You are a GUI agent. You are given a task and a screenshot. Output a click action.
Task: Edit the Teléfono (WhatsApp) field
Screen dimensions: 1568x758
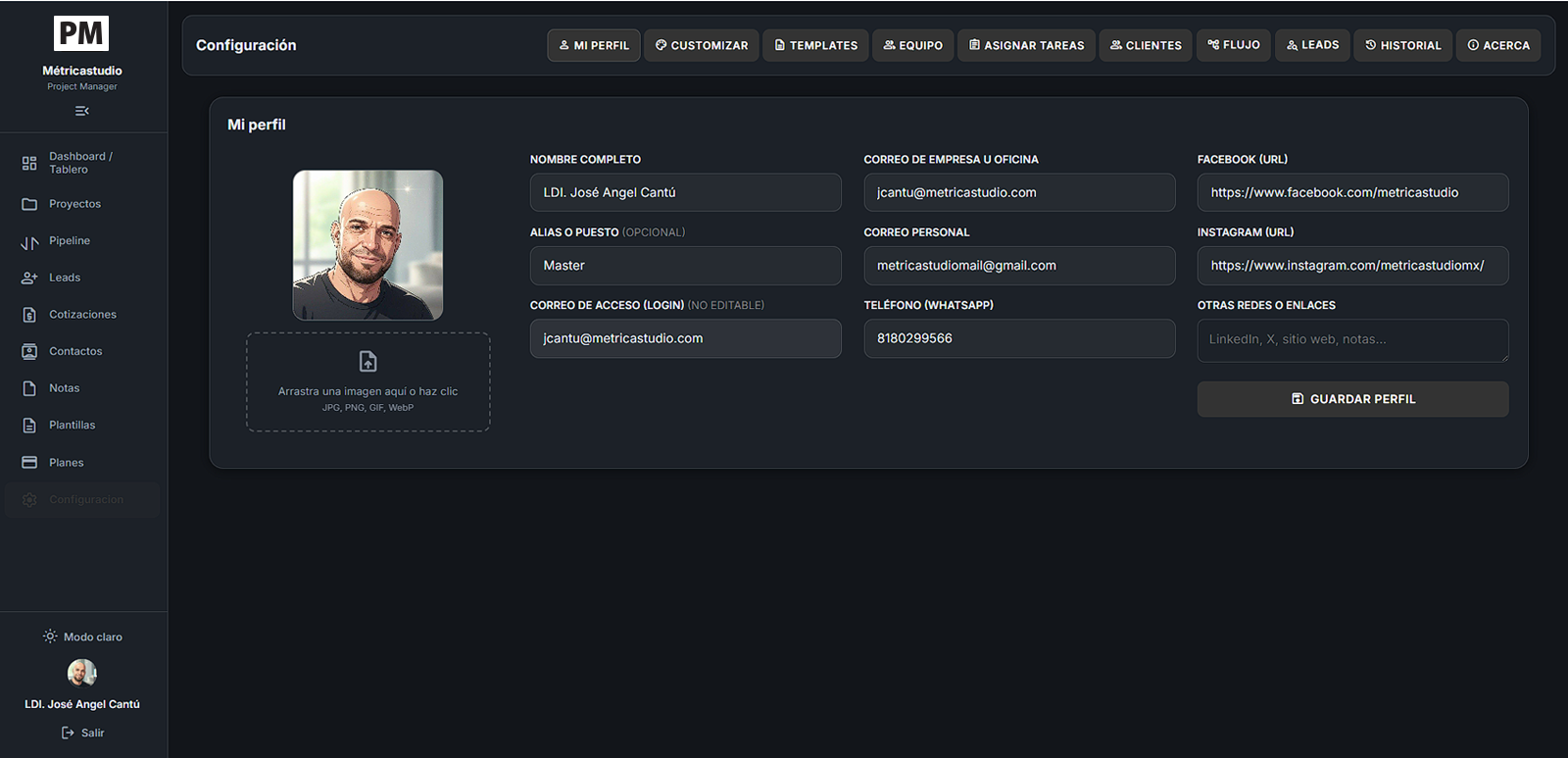(1019, 338)
